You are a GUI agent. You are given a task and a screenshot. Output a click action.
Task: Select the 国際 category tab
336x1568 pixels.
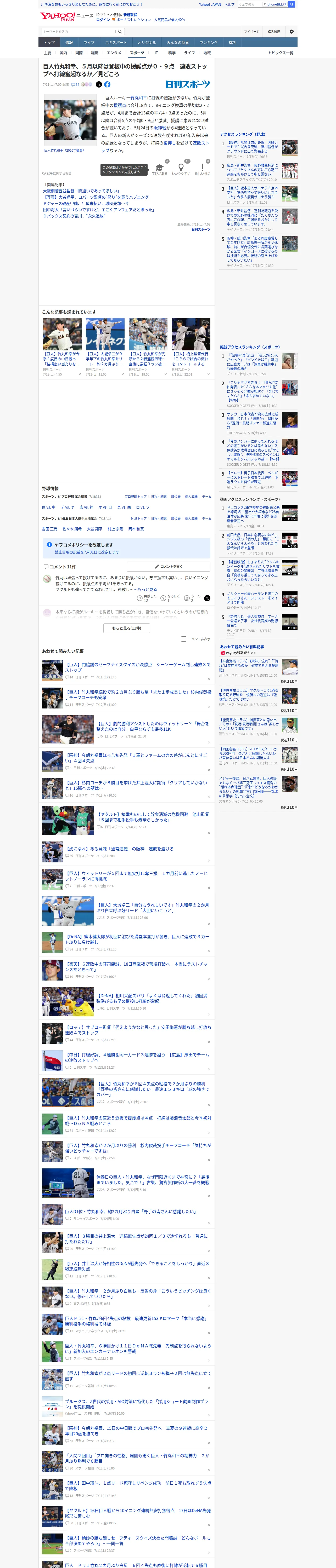[x=79, y=53]
